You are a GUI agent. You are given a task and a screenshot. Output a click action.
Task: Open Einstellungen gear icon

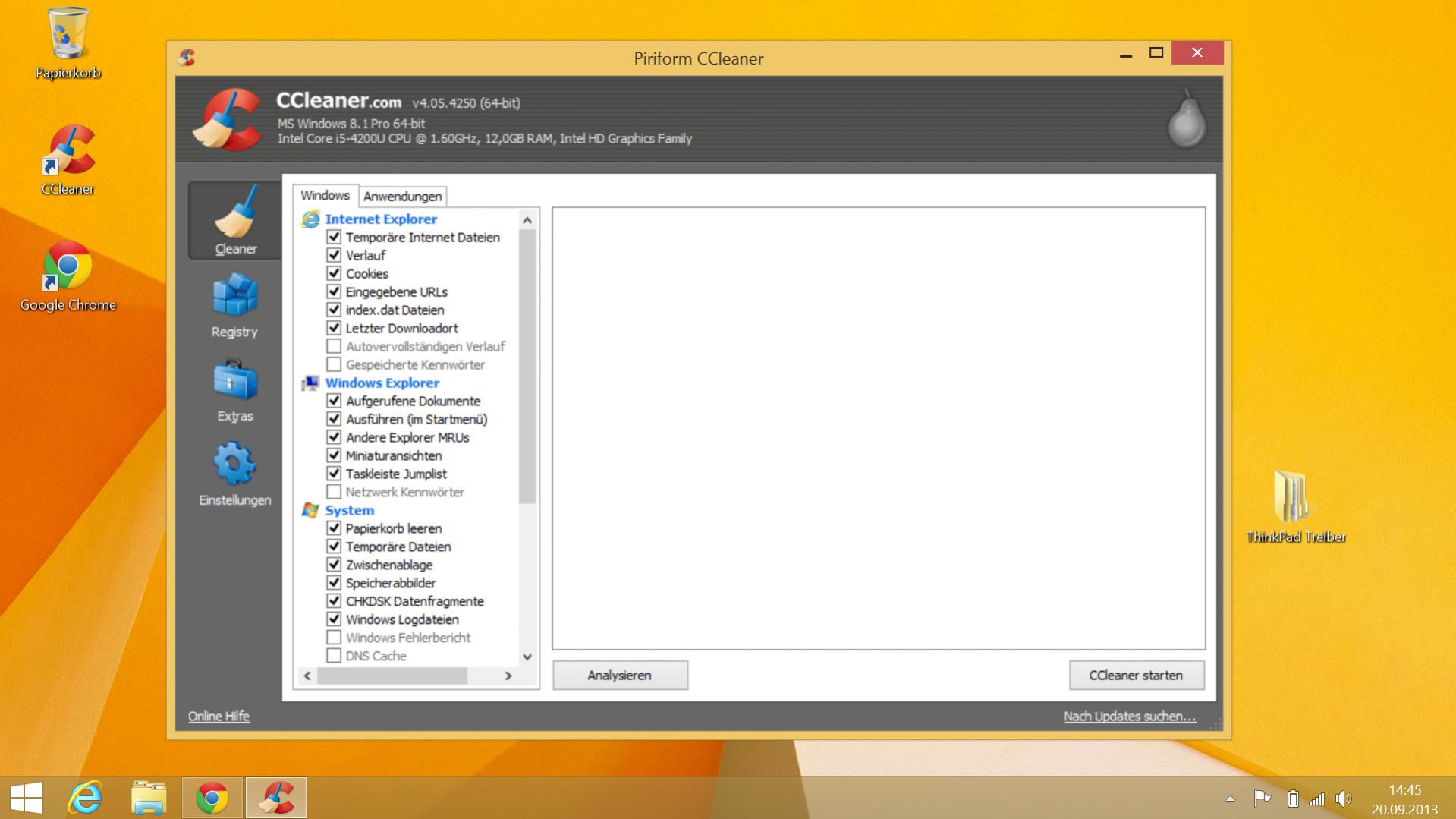coord(235,463)
